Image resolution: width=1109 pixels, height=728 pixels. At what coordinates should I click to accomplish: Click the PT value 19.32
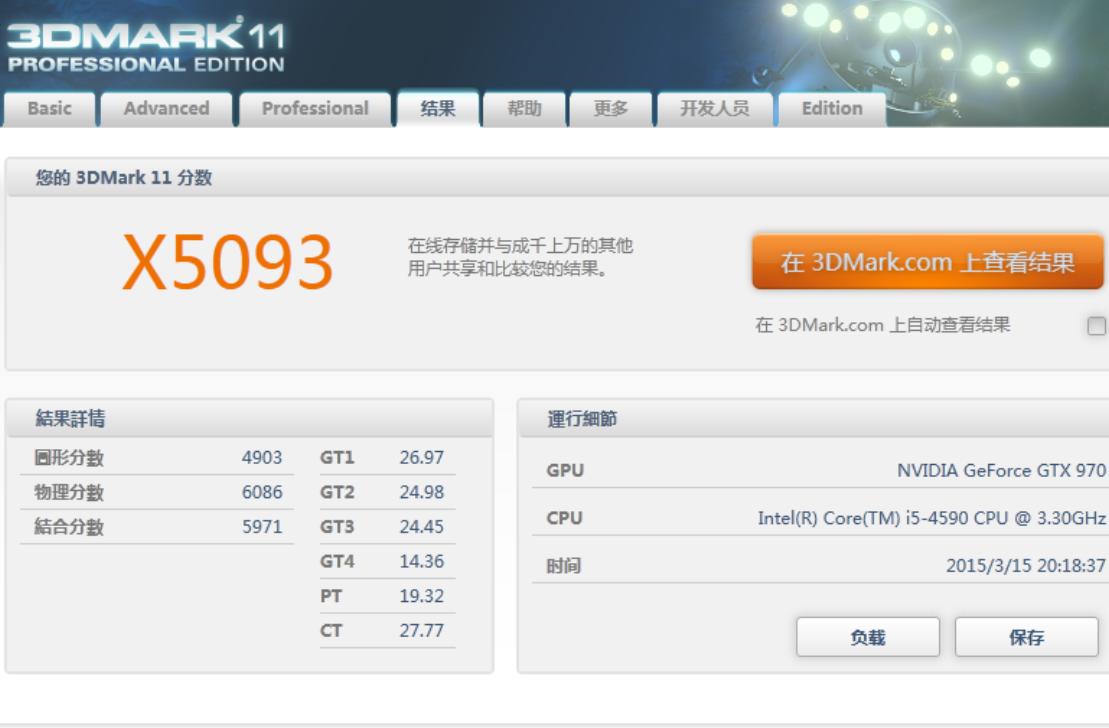point(422,596)
